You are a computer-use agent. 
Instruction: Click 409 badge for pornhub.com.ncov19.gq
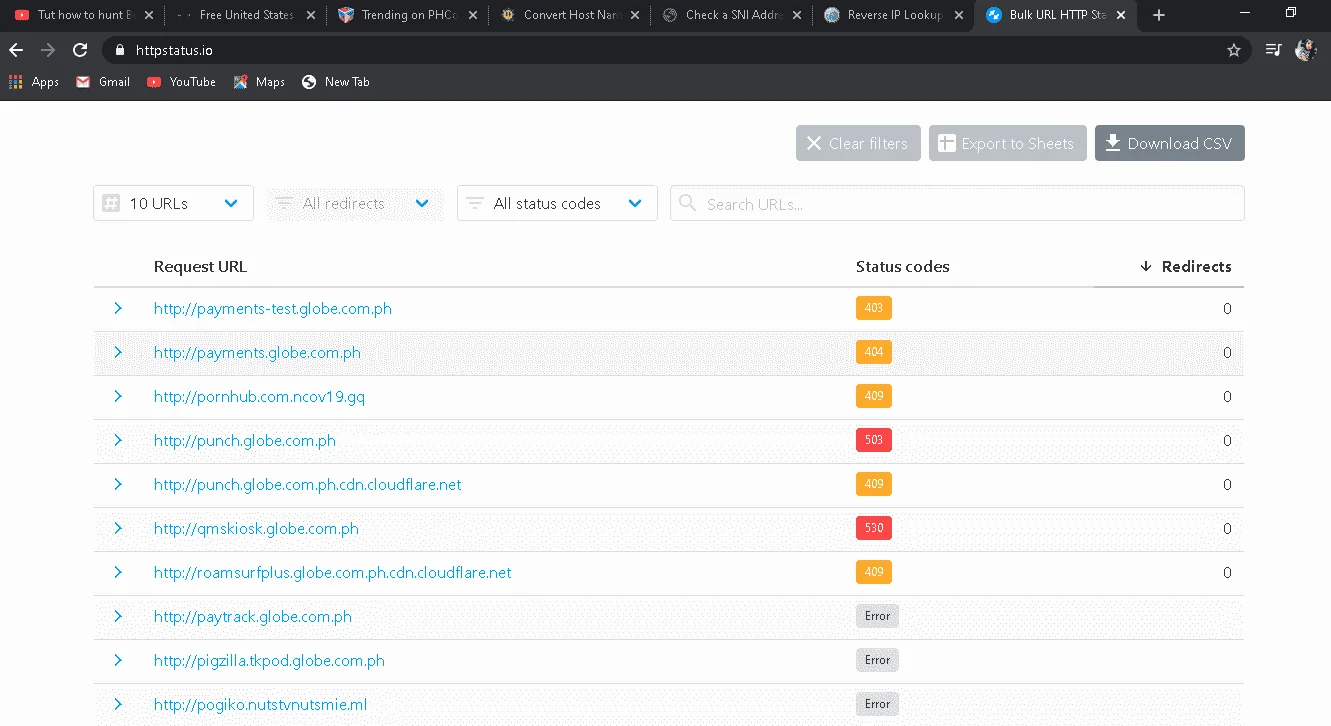pyautogui.click(x=874, y=396)
